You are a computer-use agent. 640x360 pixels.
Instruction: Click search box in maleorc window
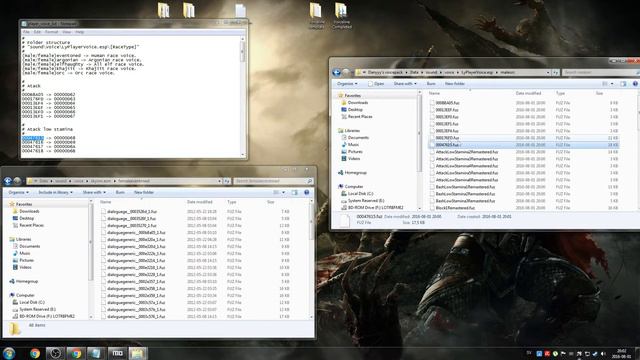[x=601, y=72]
